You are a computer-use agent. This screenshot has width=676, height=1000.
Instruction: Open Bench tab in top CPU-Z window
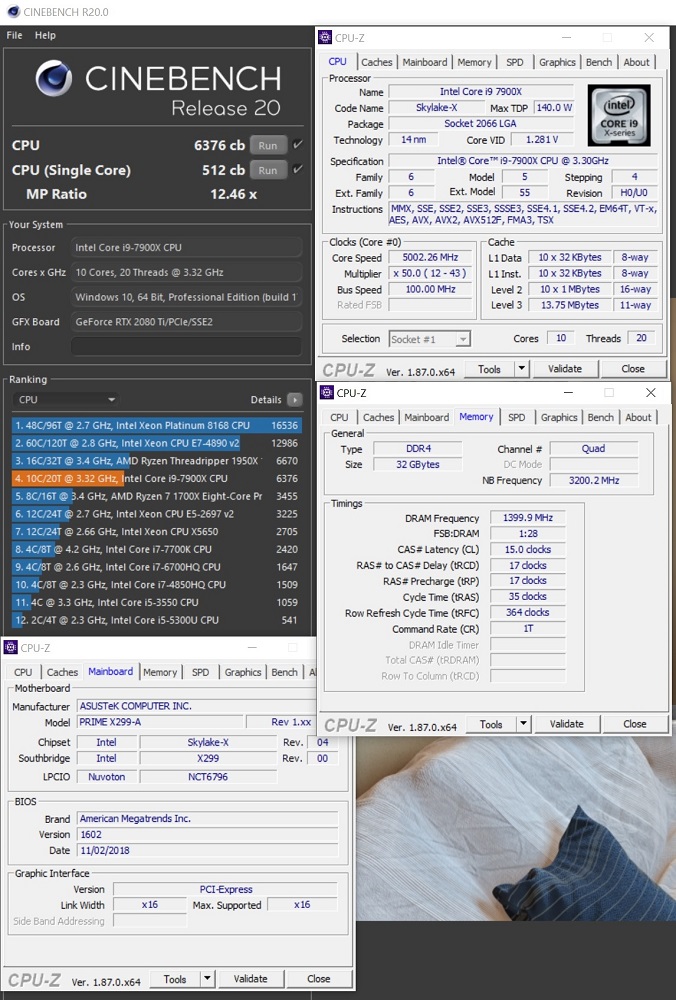tap(599, 62)
